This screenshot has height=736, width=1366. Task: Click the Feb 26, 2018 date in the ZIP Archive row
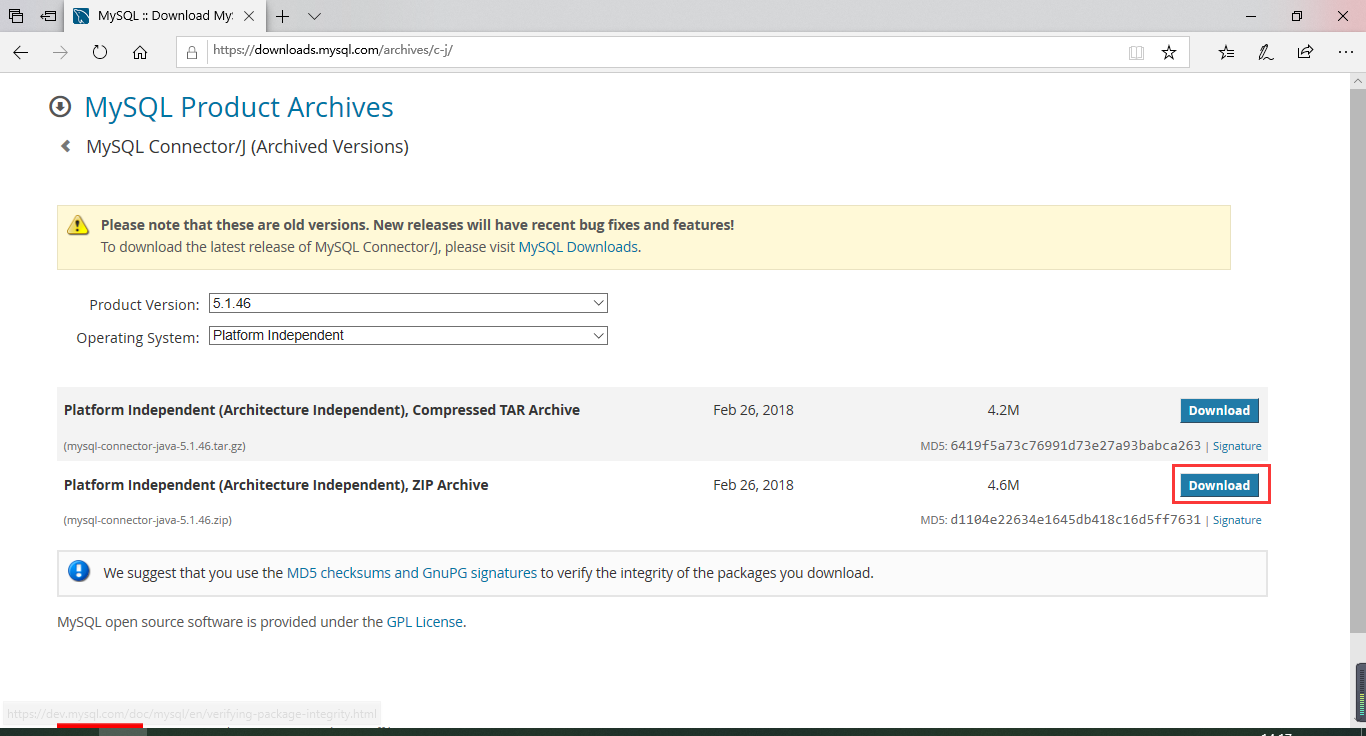753,485
